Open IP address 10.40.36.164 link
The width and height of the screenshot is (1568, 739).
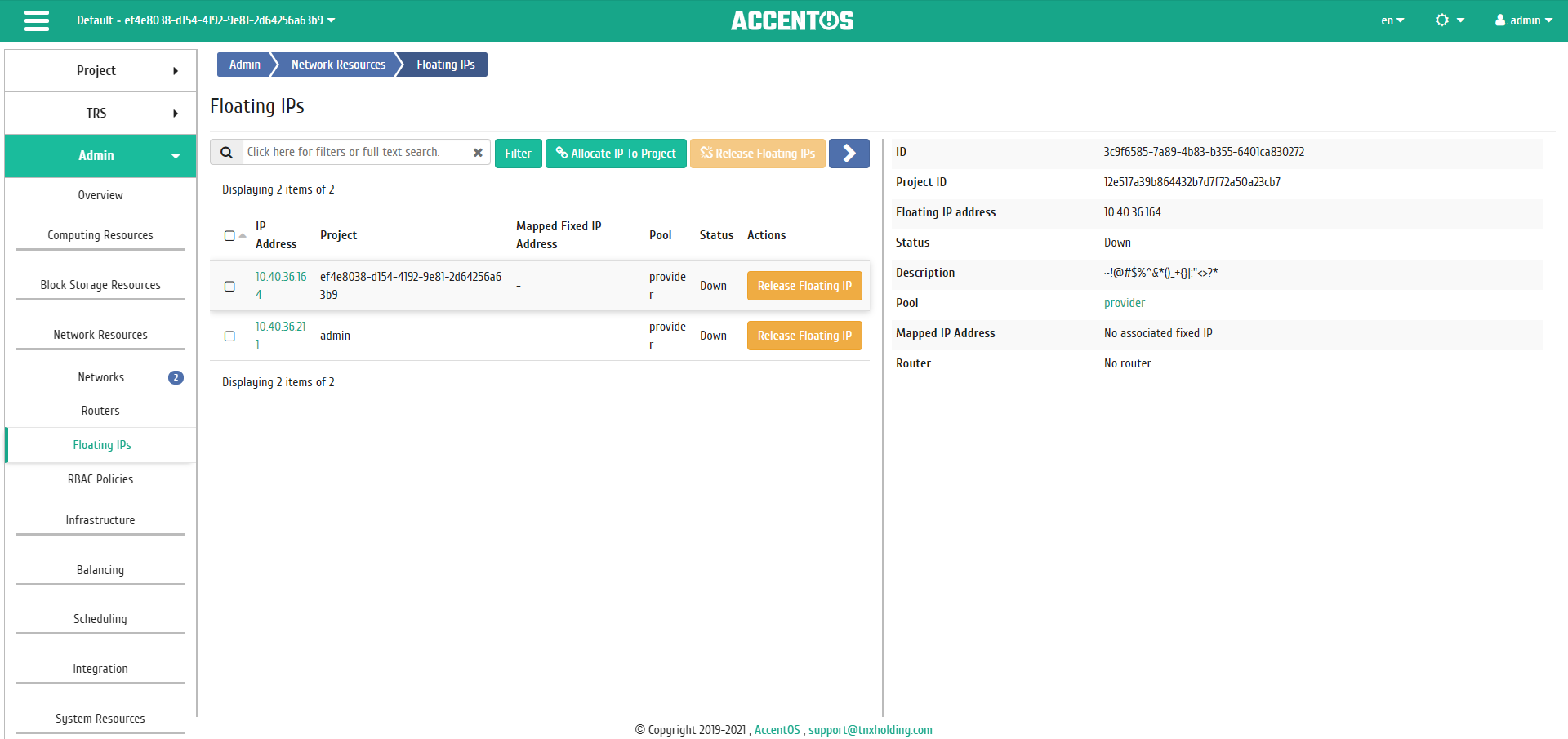[281, 286]
